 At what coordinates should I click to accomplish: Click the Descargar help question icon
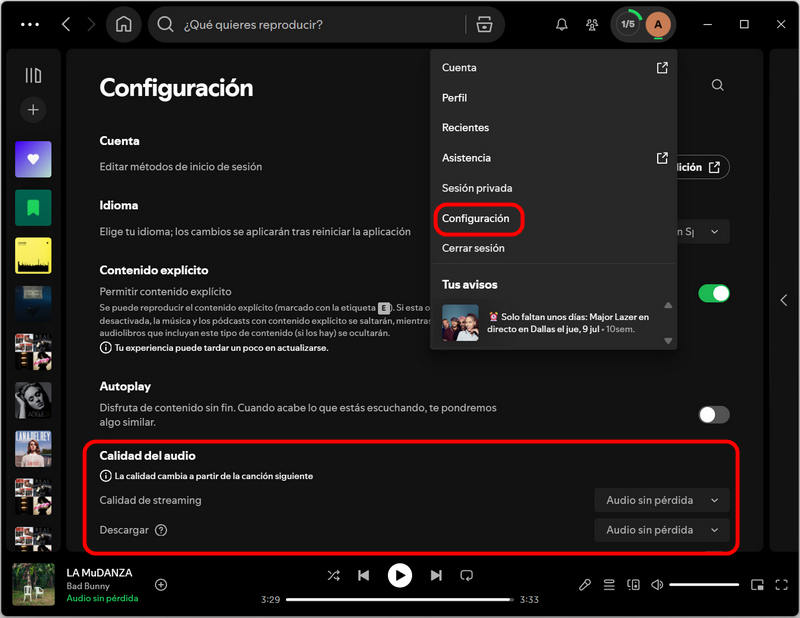161,530
